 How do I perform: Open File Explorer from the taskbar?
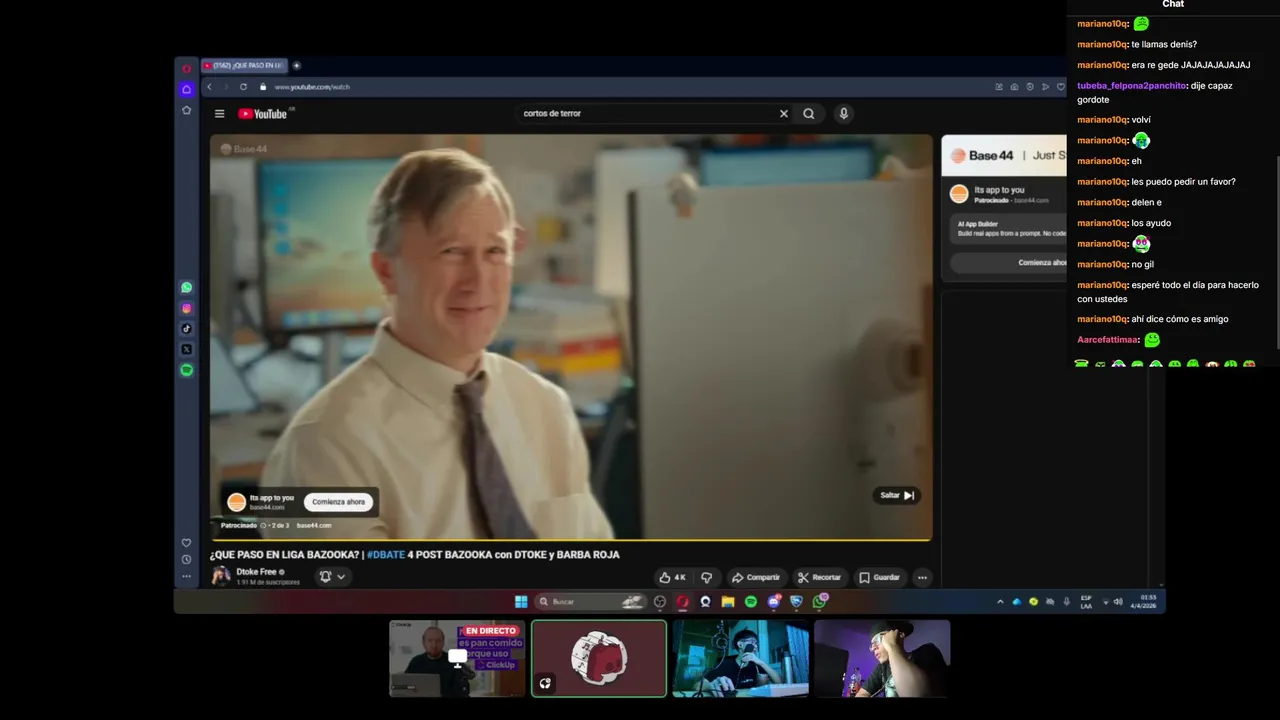pyautogui.click(x=728, y=602)
